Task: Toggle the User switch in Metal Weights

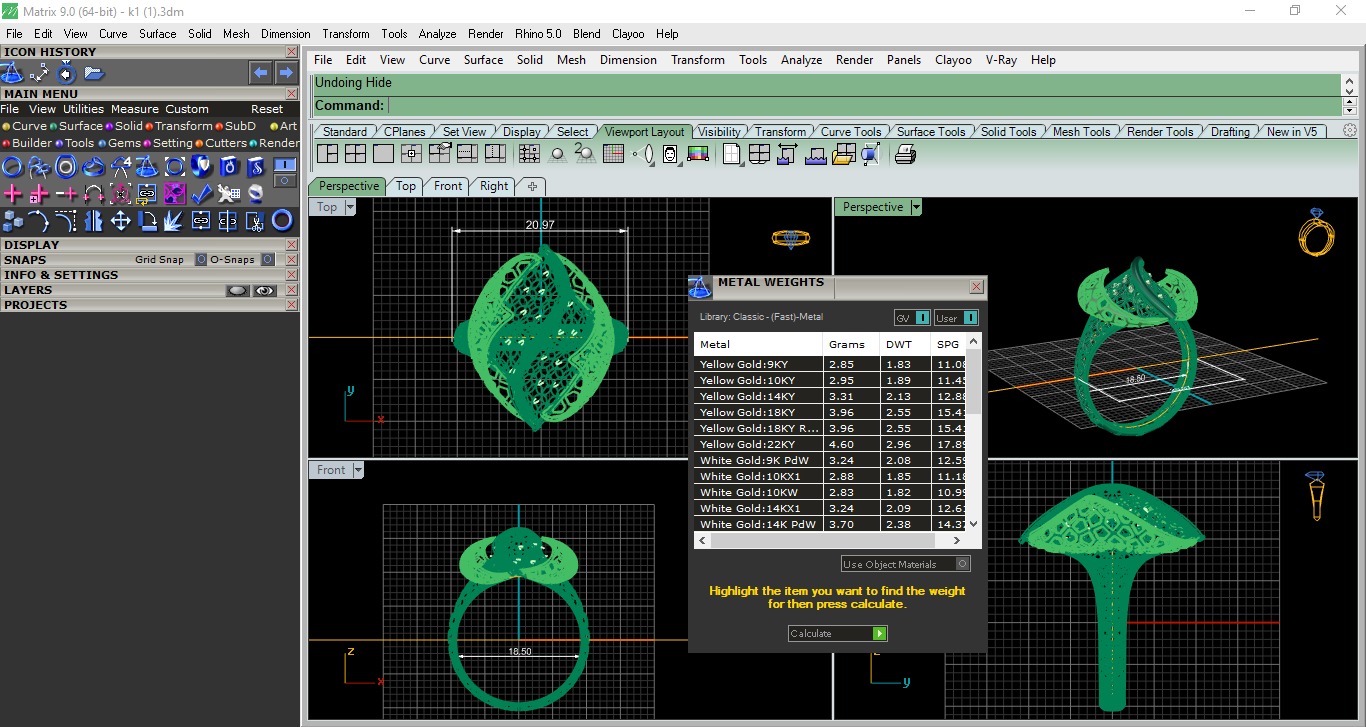Action: [x=969, y=318]
